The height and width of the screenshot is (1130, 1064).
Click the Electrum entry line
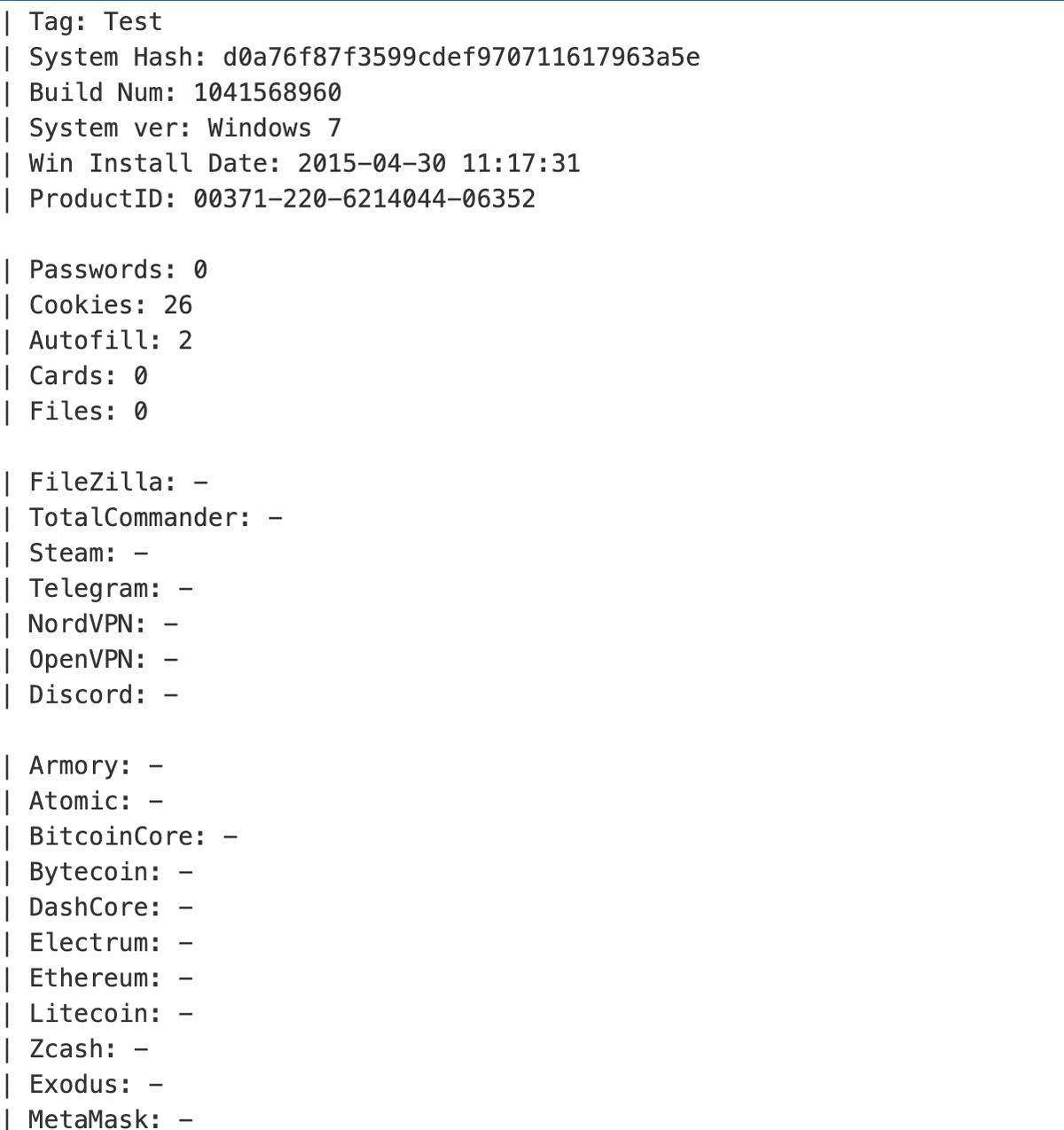(x=110, y=943)
